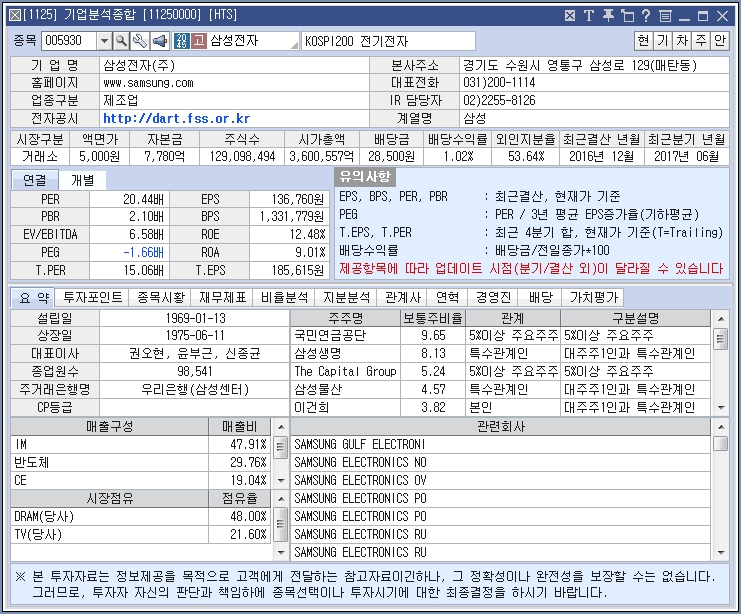Click the magnifier stock search icon
741x614 pixels.
click(x=121, y=41)
